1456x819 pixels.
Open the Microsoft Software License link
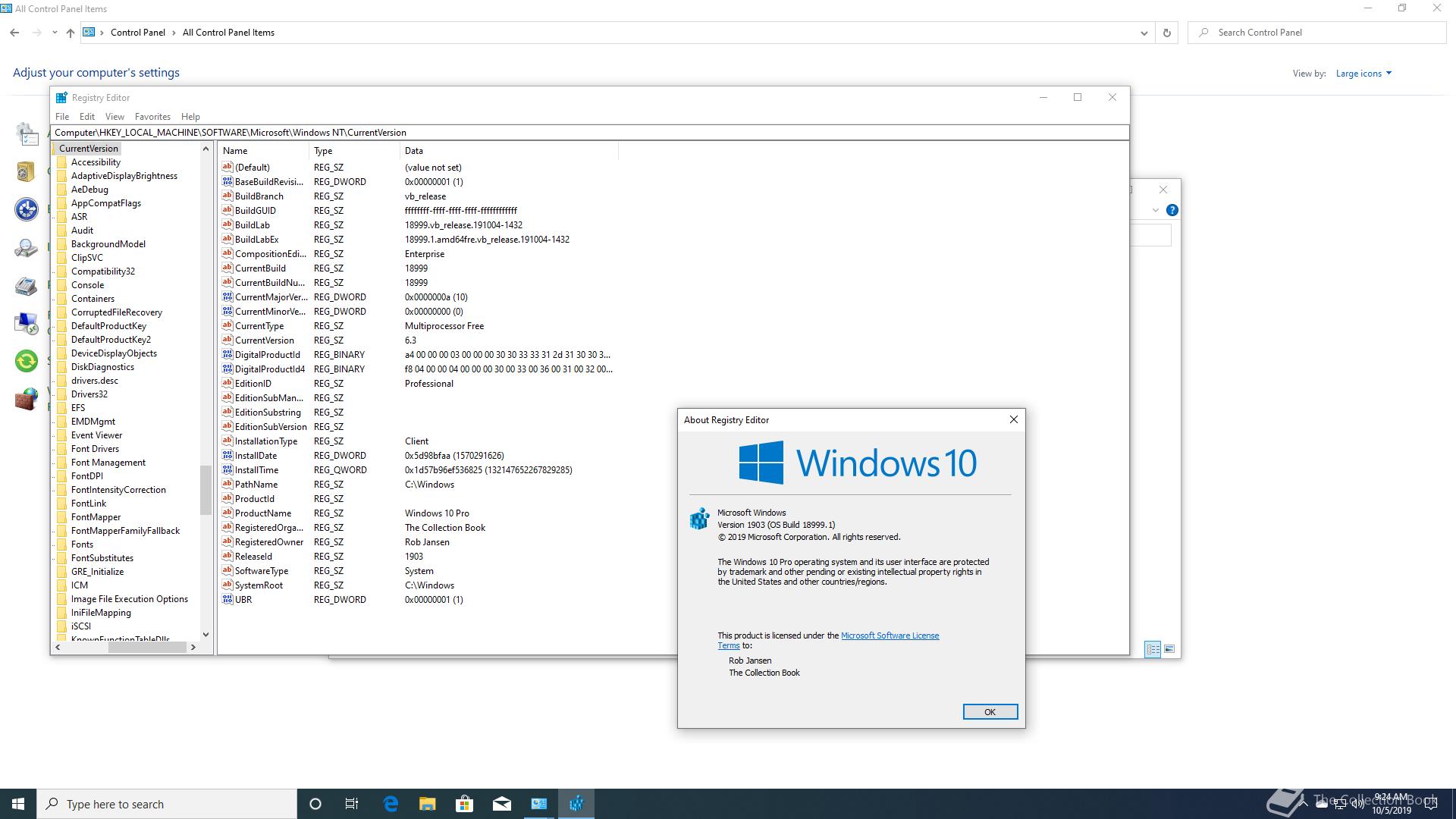890,635
